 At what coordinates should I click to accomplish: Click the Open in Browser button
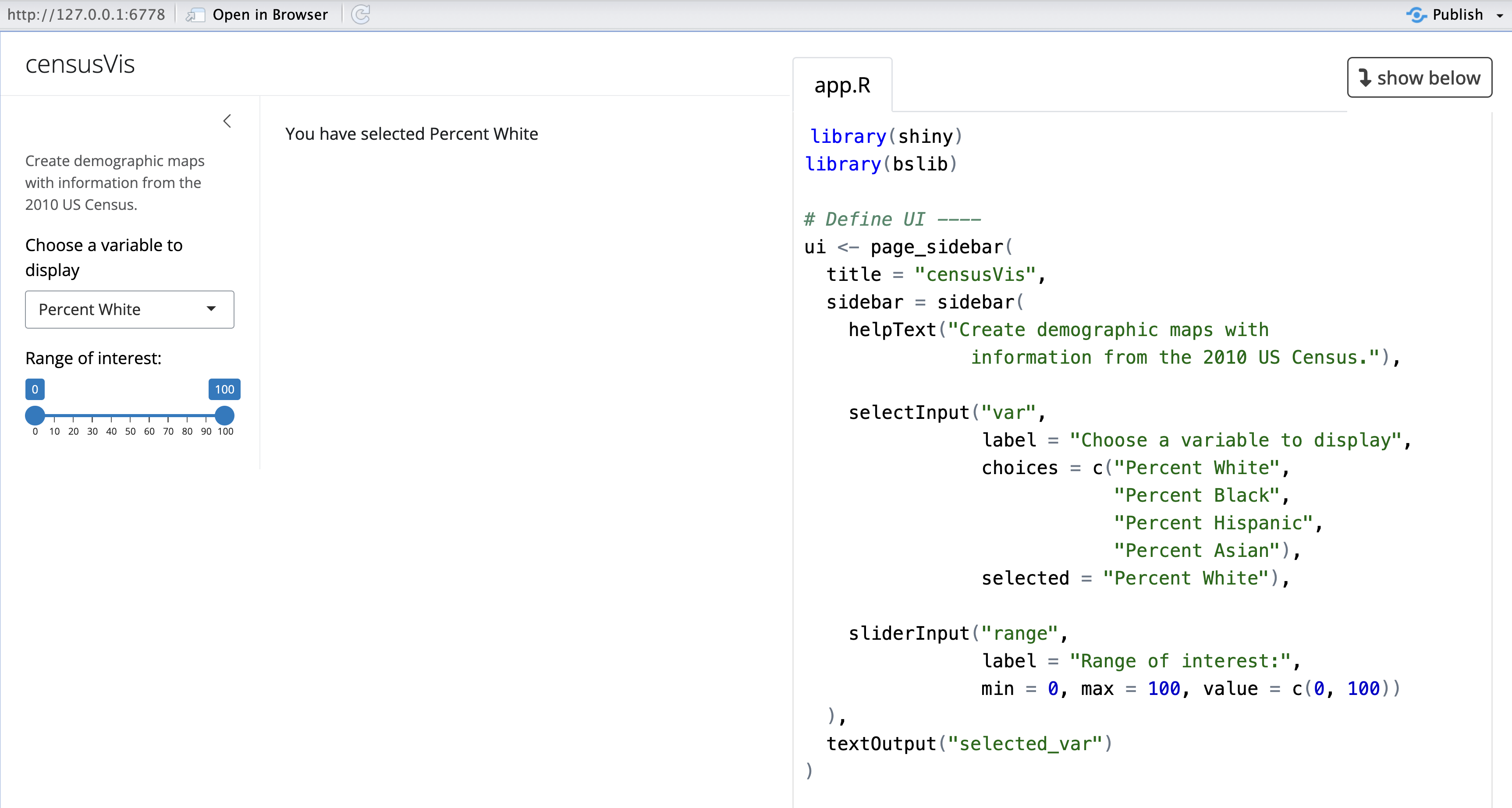coord(270,14)
